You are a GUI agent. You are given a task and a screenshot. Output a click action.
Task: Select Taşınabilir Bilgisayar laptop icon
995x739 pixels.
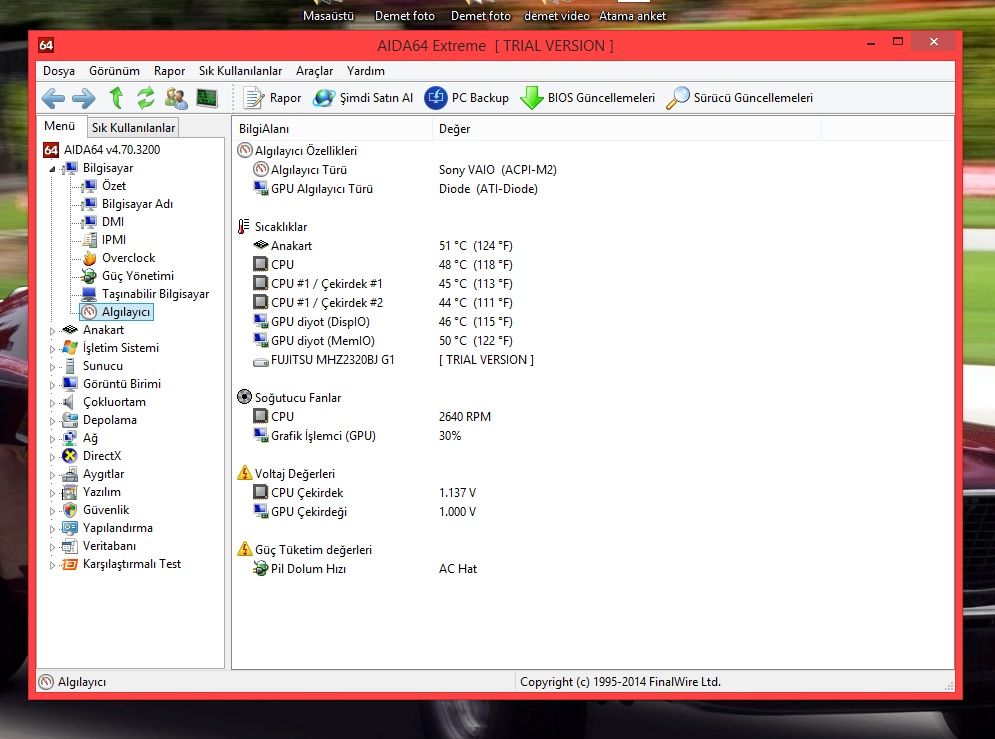pyautogui.click(x=89, y=294)
